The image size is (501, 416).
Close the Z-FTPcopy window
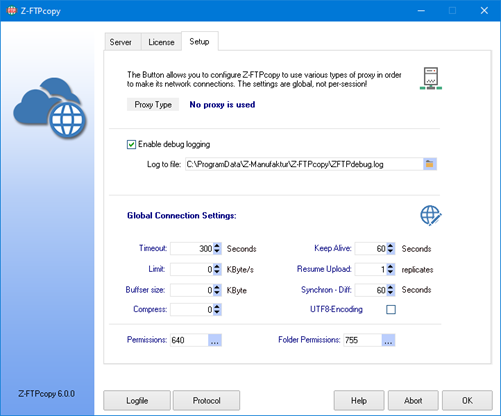tap(484, 11)
